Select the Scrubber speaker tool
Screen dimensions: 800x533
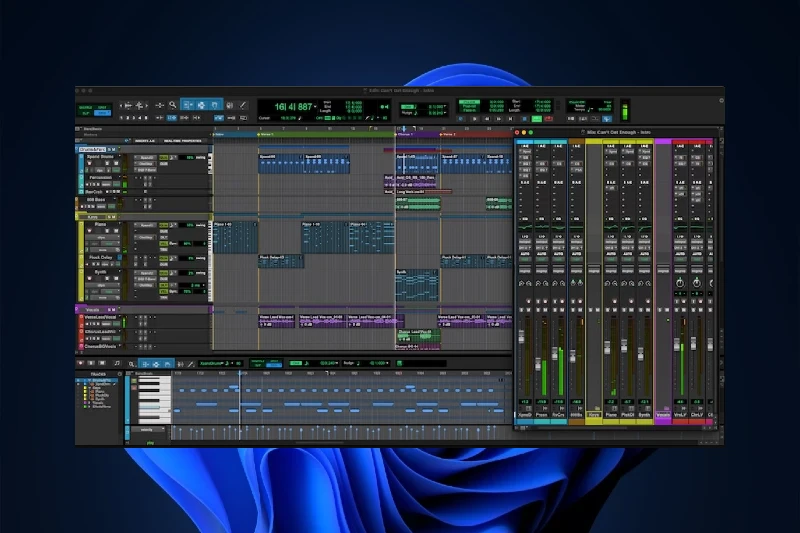(229, 104)
